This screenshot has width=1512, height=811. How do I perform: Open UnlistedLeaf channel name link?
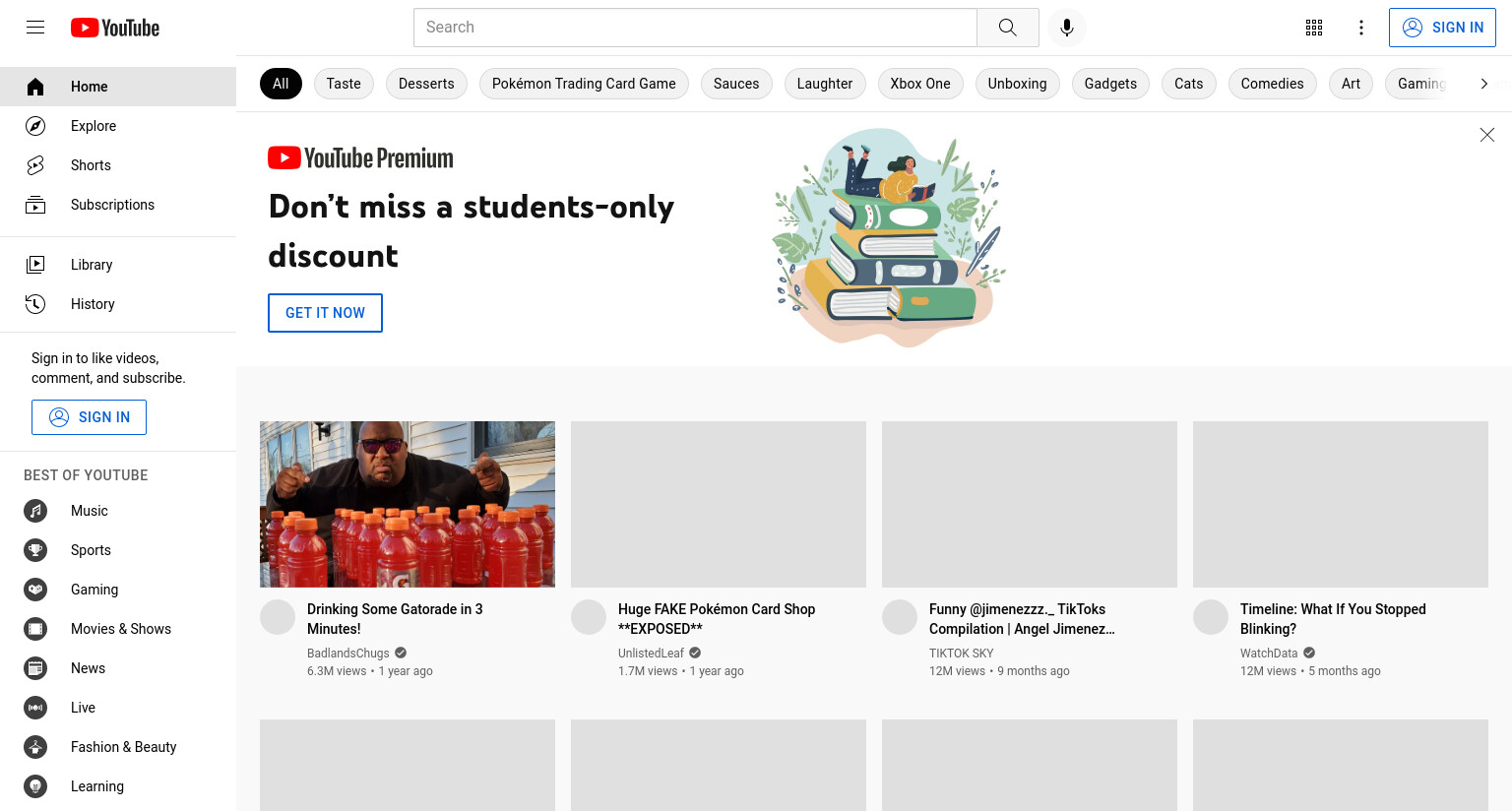[x=651, y=654]
